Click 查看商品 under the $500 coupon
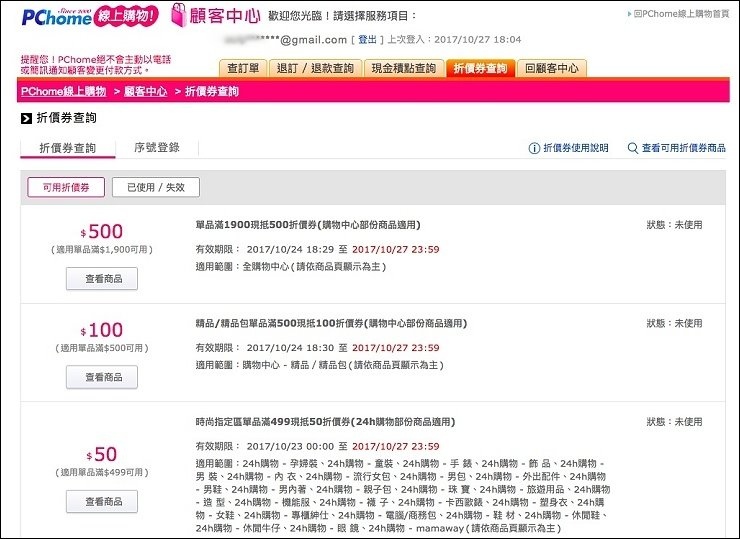This screenshot has height=539, width=740. point(102,279)
